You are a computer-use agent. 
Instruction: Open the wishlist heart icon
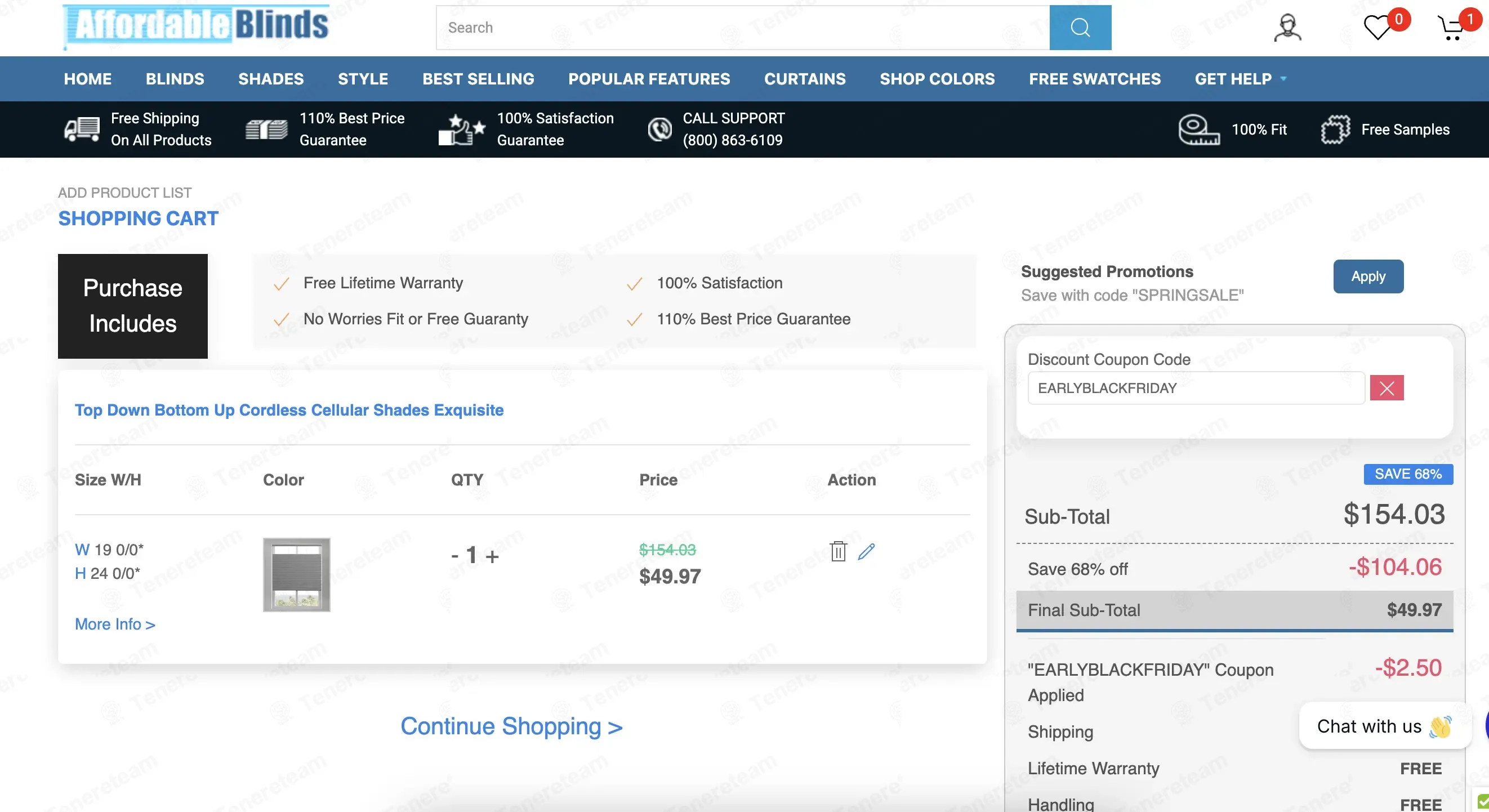[x=1378, y=27]
